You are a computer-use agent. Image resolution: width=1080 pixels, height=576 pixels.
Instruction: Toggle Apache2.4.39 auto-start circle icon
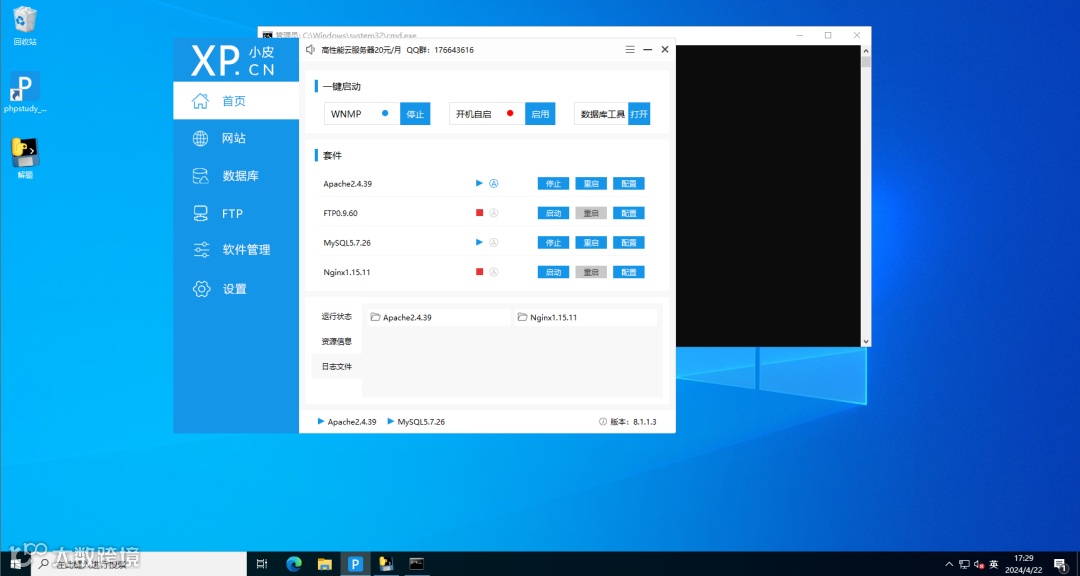(x=493, y=183)
